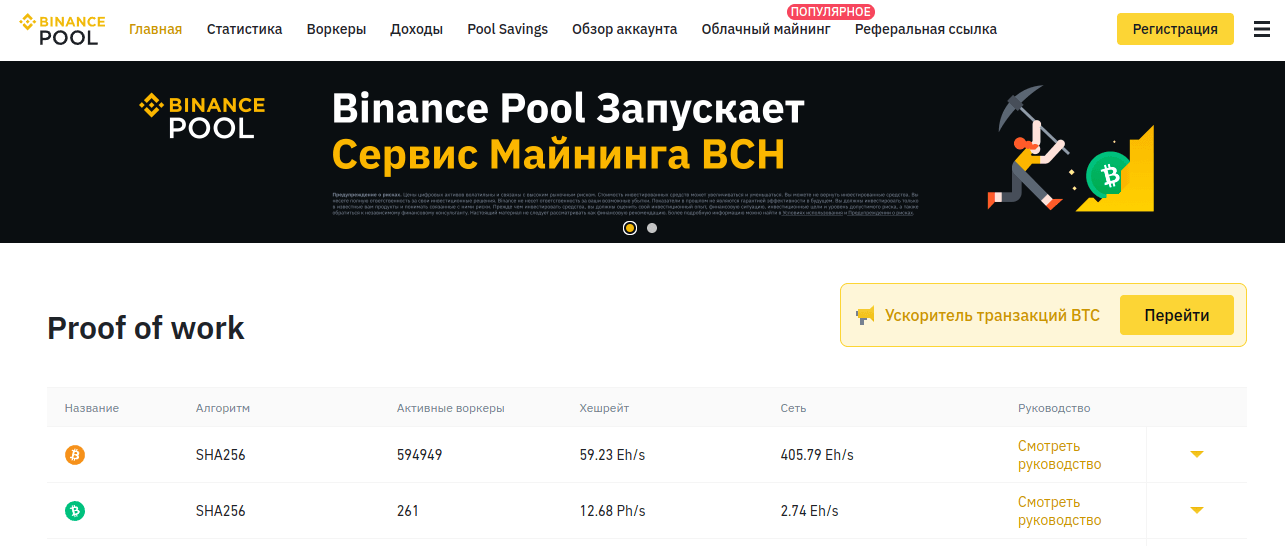Click the Binance Pool logo in header
This screenshot has height=546, width=1285.
click(x=59, y=29)
